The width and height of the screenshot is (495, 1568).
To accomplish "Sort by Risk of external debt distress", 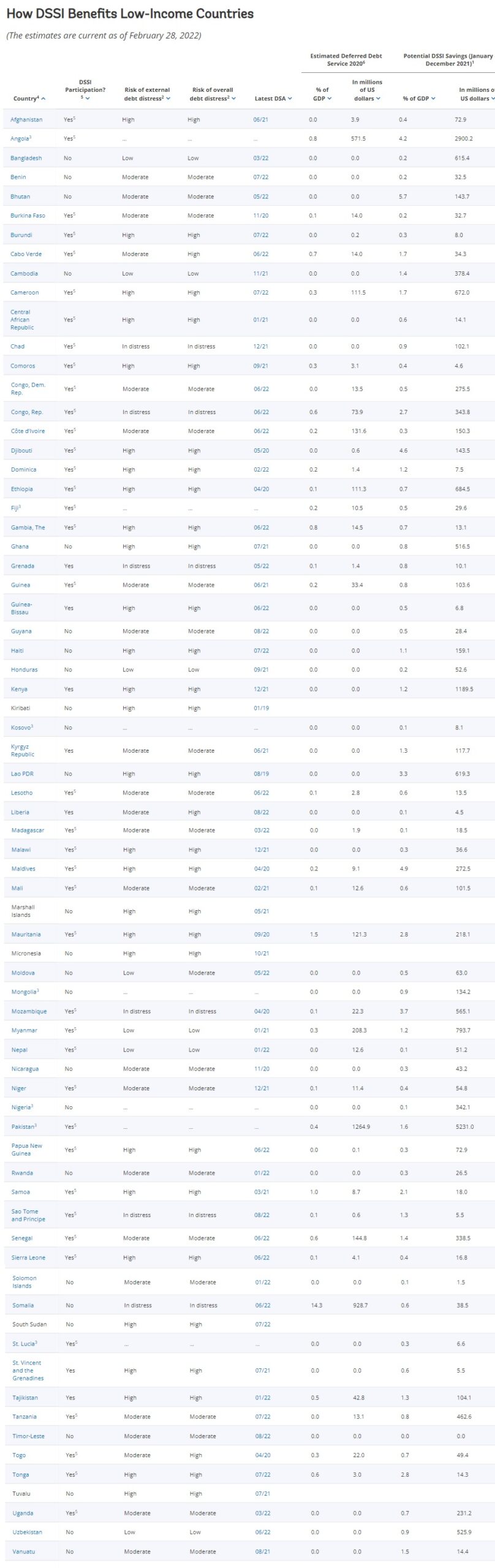I will coord(168,98).
